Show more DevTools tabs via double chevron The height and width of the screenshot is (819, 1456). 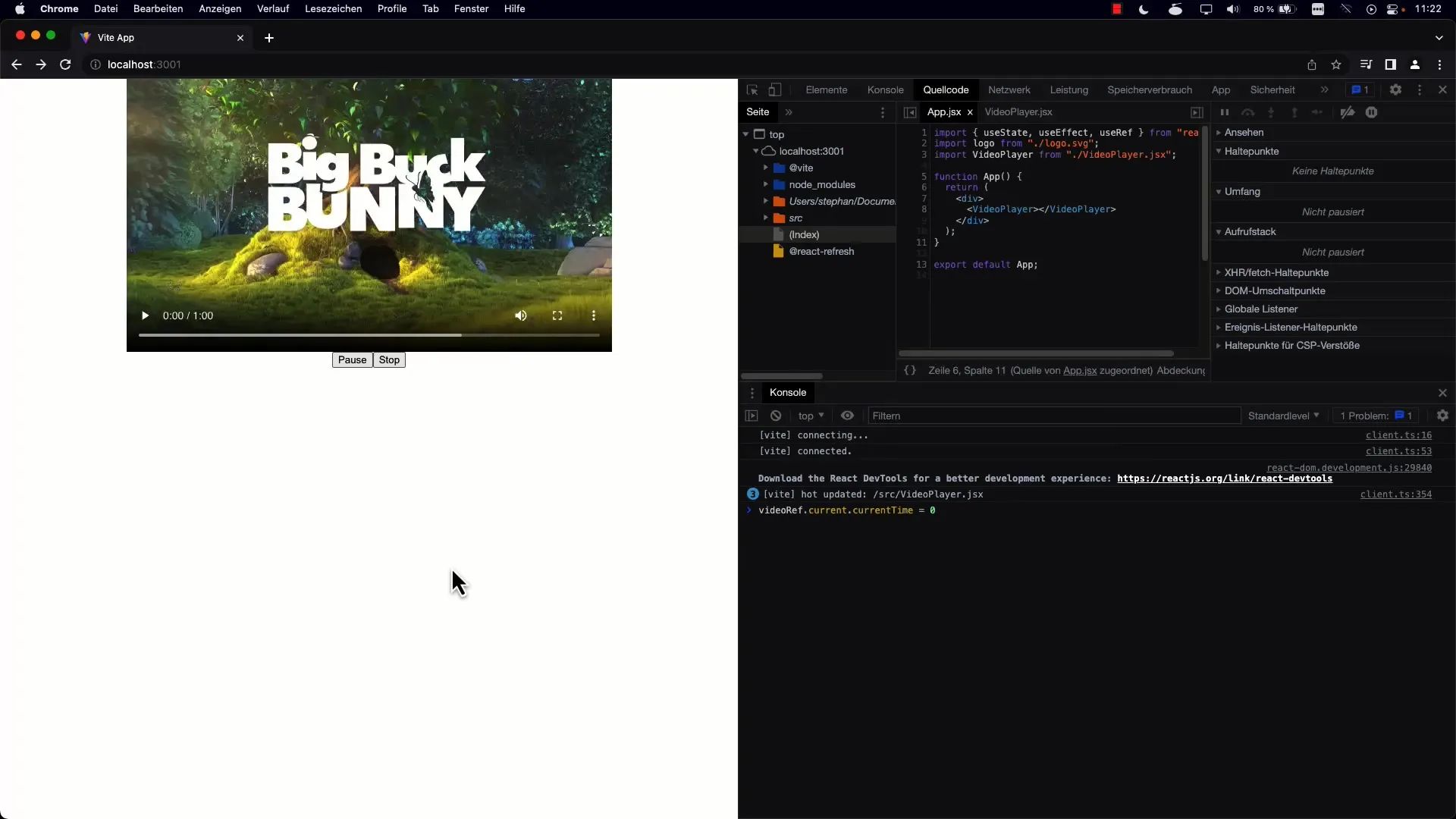click(x=1324, y=89)
